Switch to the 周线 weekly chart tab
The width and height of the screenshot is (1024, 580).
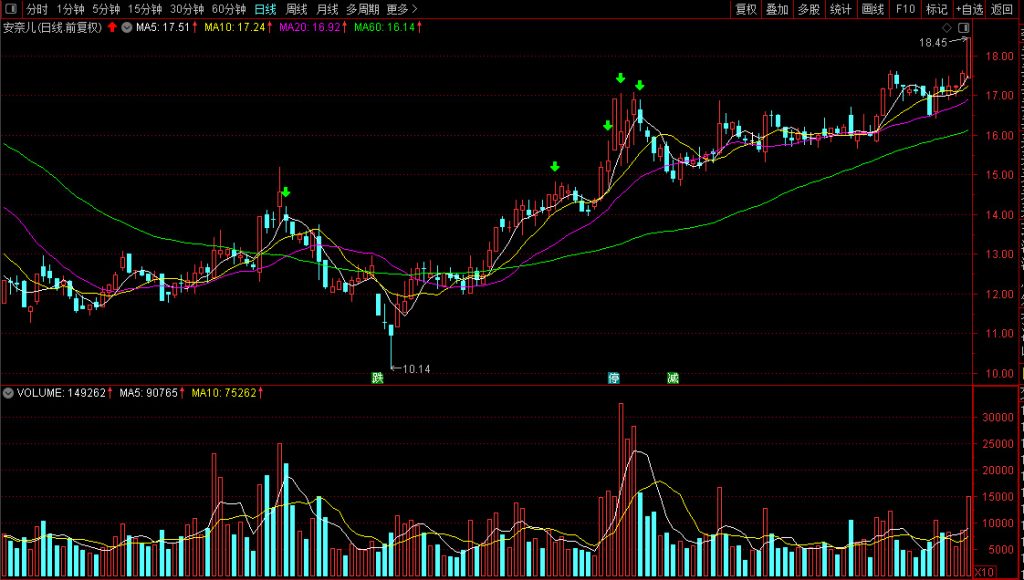tap(296, 9)
